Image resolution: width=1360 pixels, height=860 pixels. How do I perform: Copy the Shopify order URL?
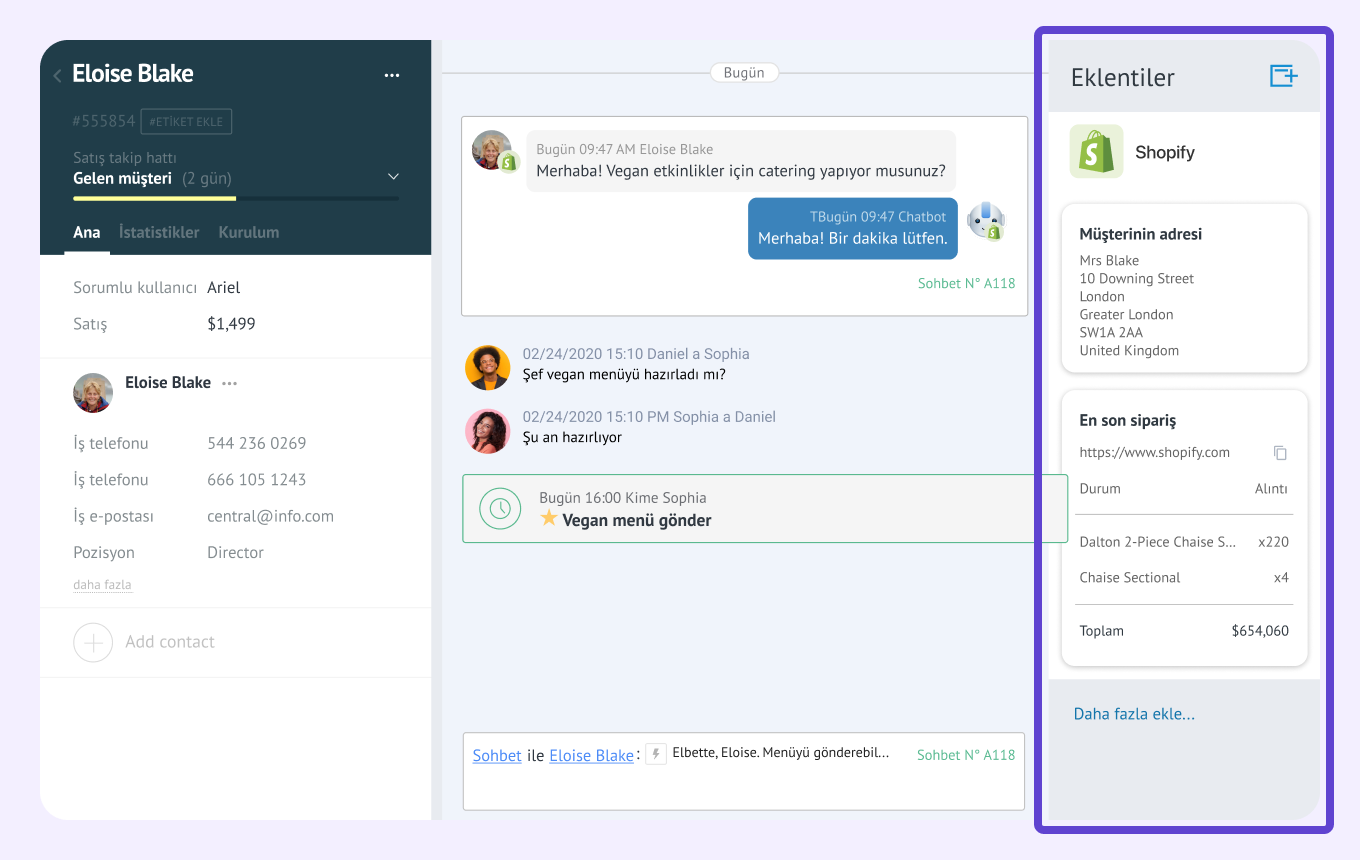[1280, 453]
